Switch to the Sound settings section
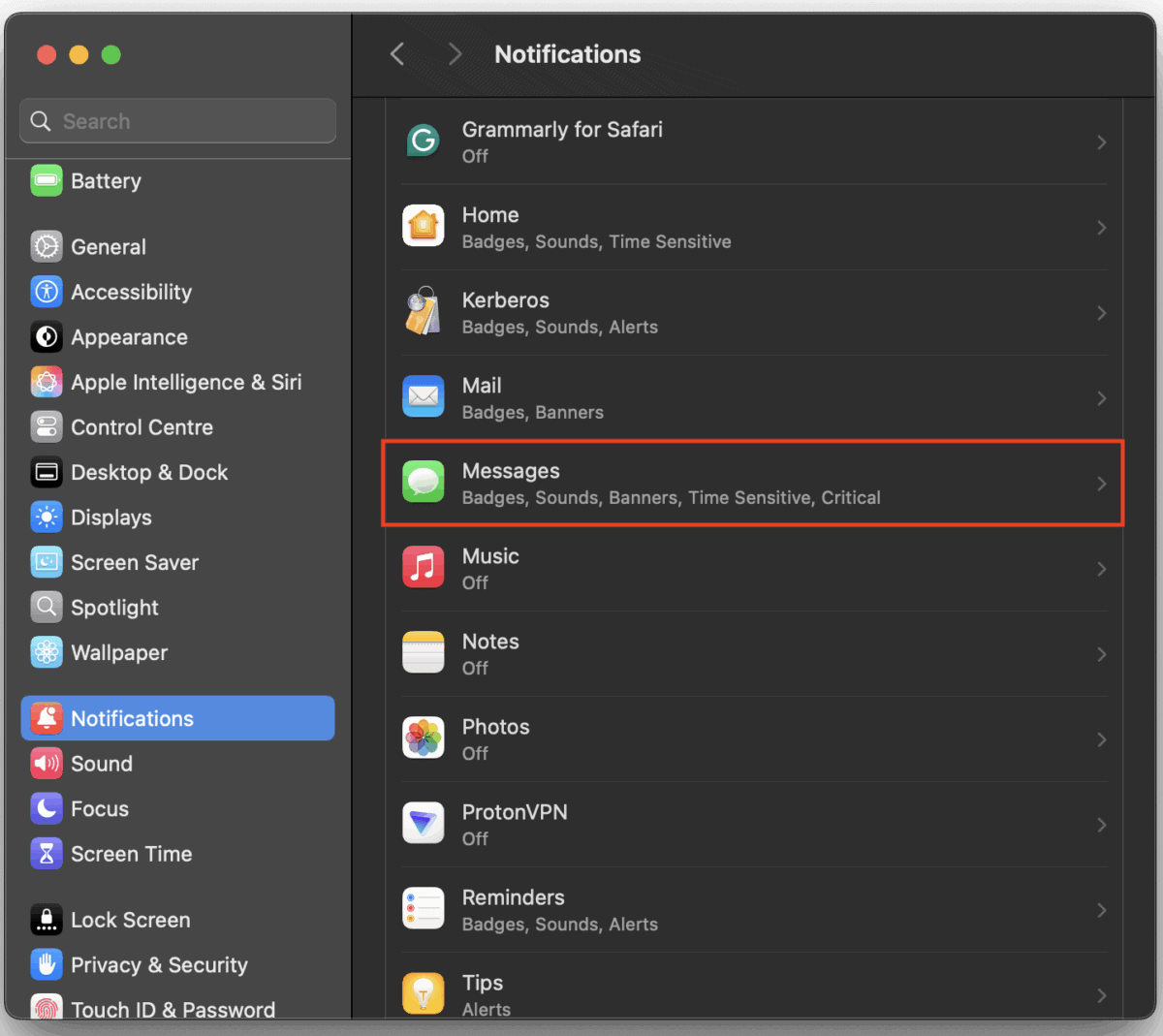The image size is (1163, 1036). (x=101, y=764)
